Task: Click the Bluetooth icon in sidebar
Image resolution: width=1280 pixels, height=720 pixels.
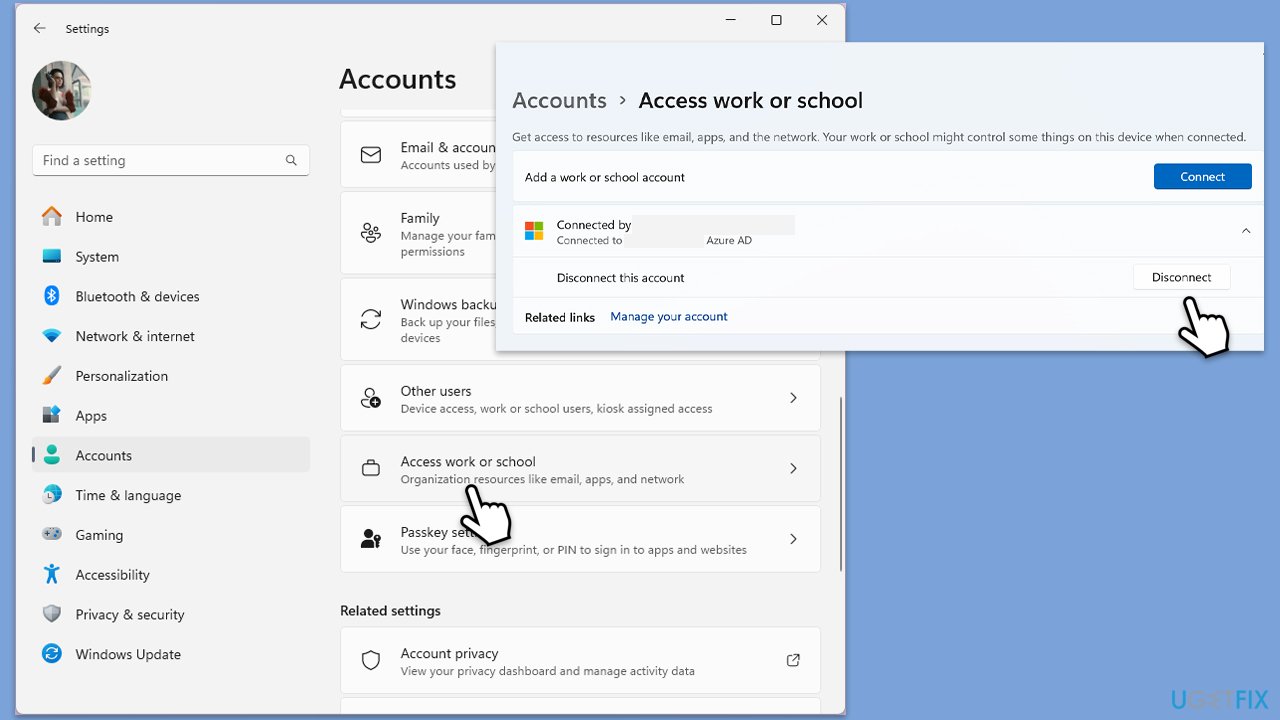Action: (52, 296)
